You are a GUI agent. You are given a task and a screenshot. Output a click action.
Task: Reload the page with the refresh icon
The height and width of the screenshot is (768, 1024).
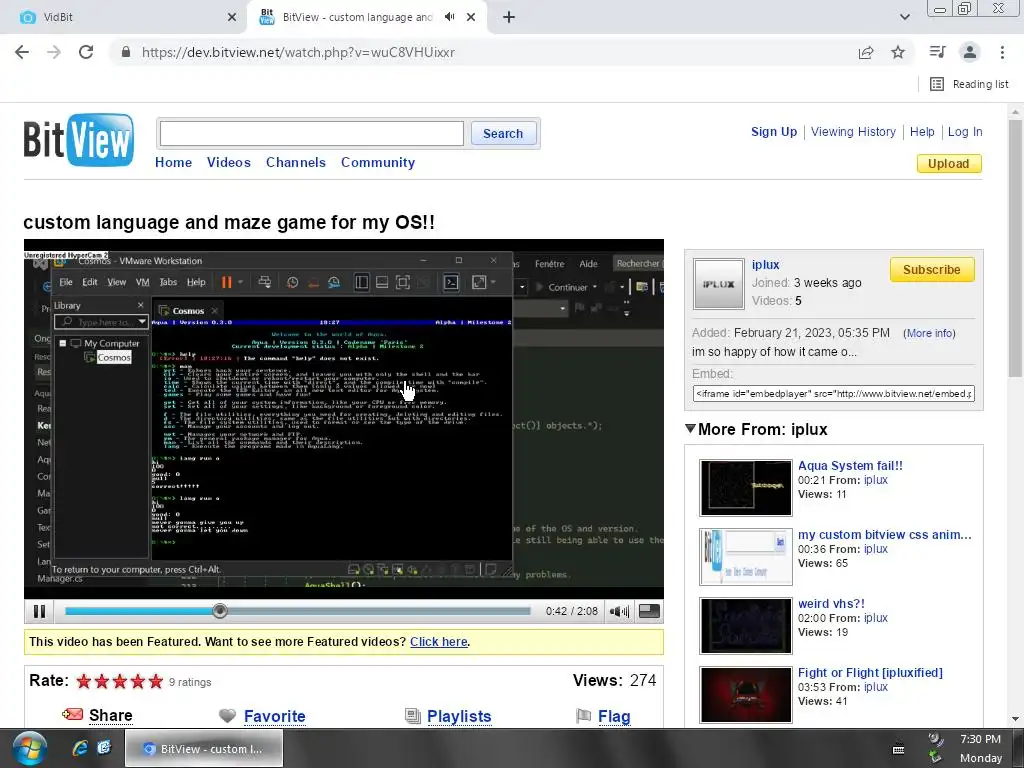point(86,52)
